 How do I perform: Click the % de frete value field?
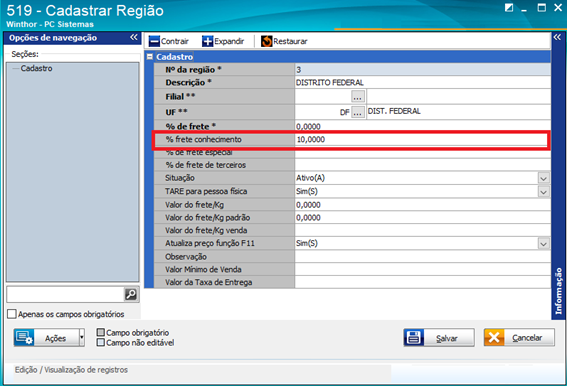click(x=422, y=126)
